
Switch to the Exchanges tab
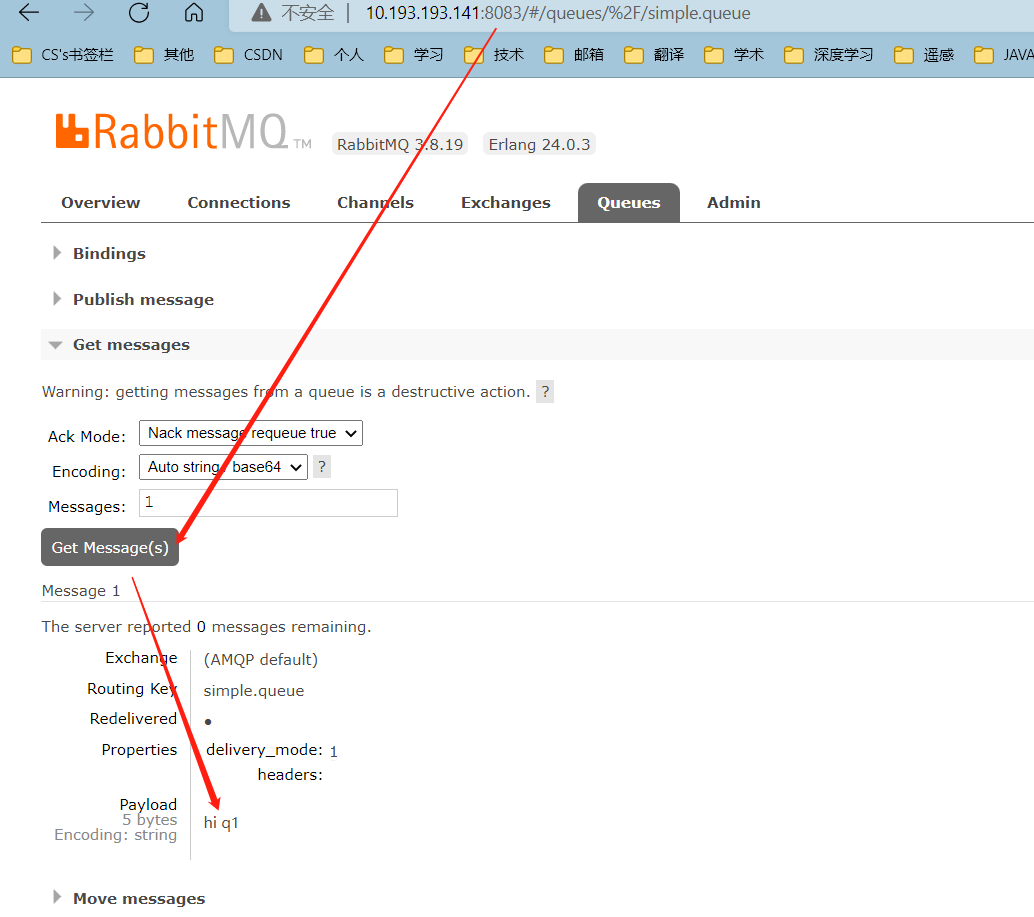pyautogui.click(x=506, y=202)
